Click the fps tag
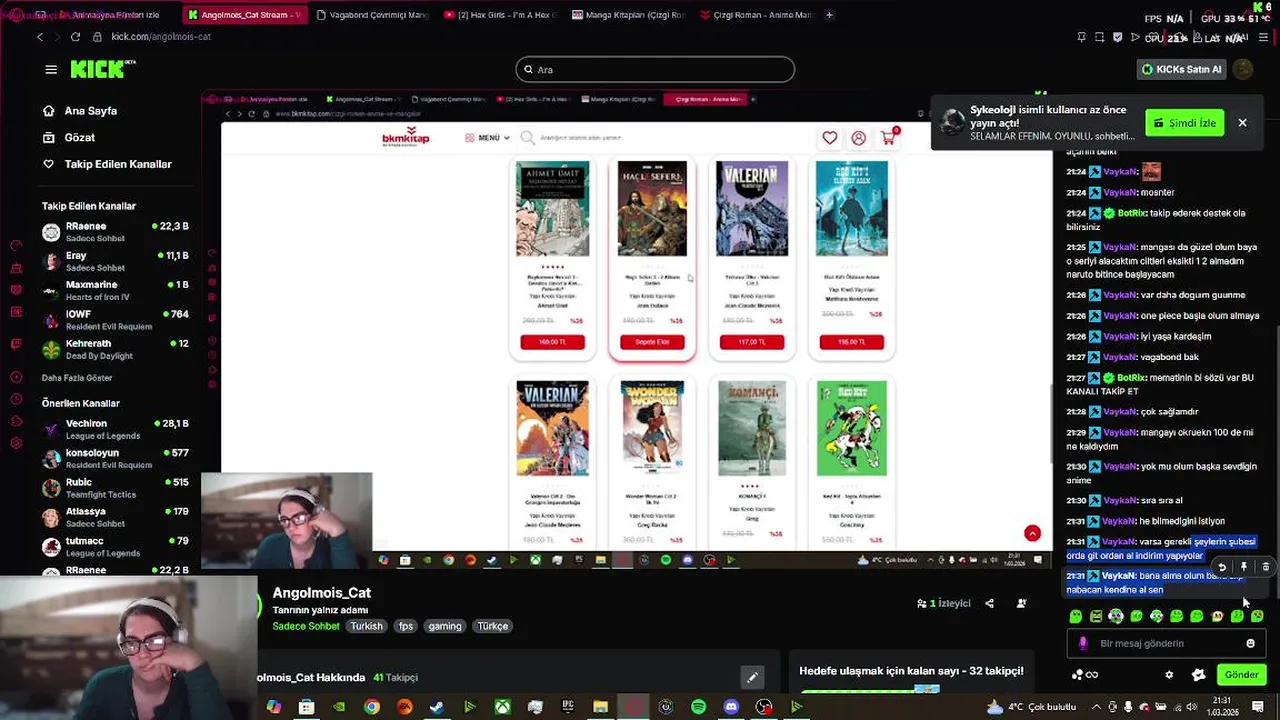1280x720 pixels. click(405, 626)
